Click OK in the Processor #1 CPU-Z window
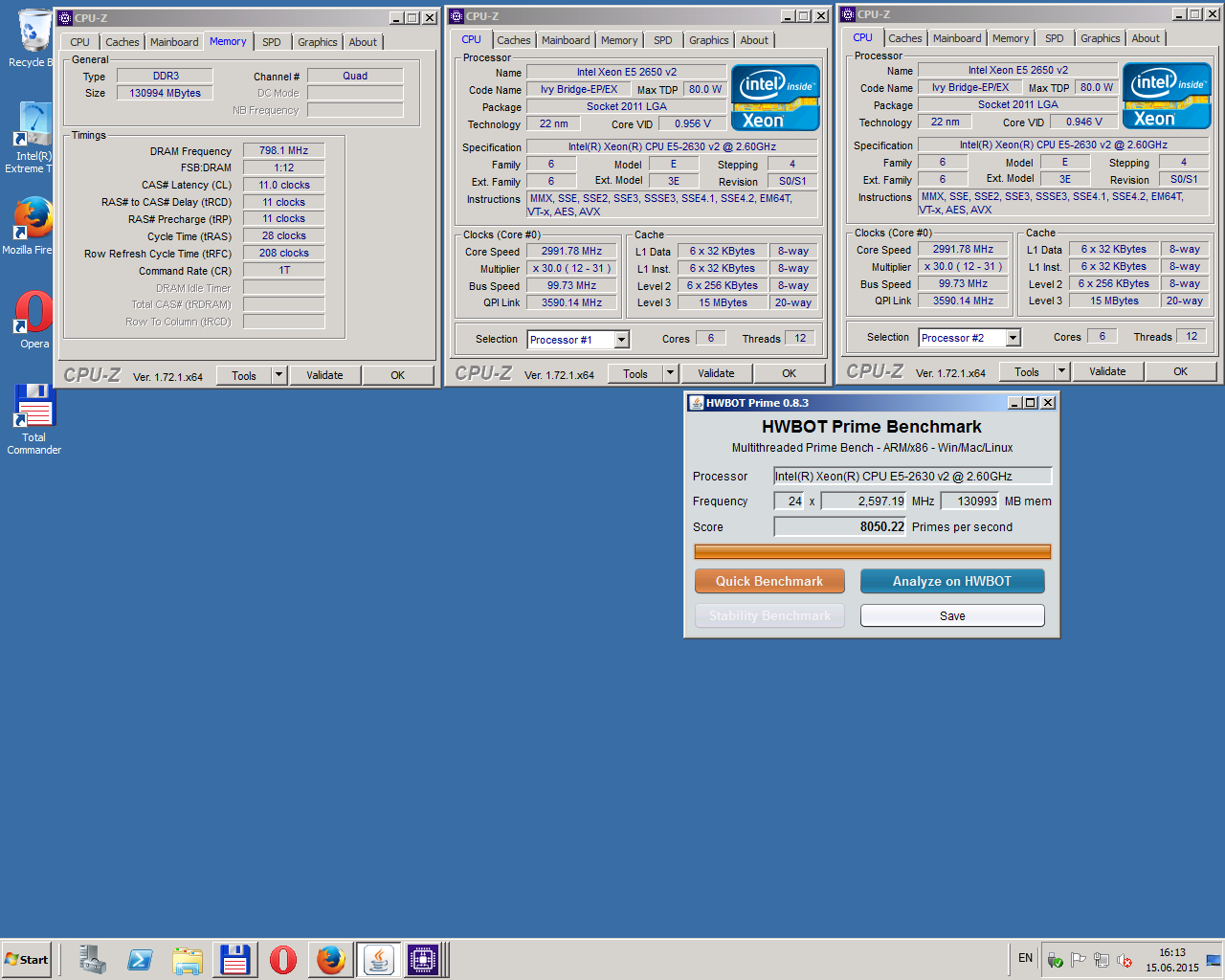The image size is (1225, 980). click(789, 373)
